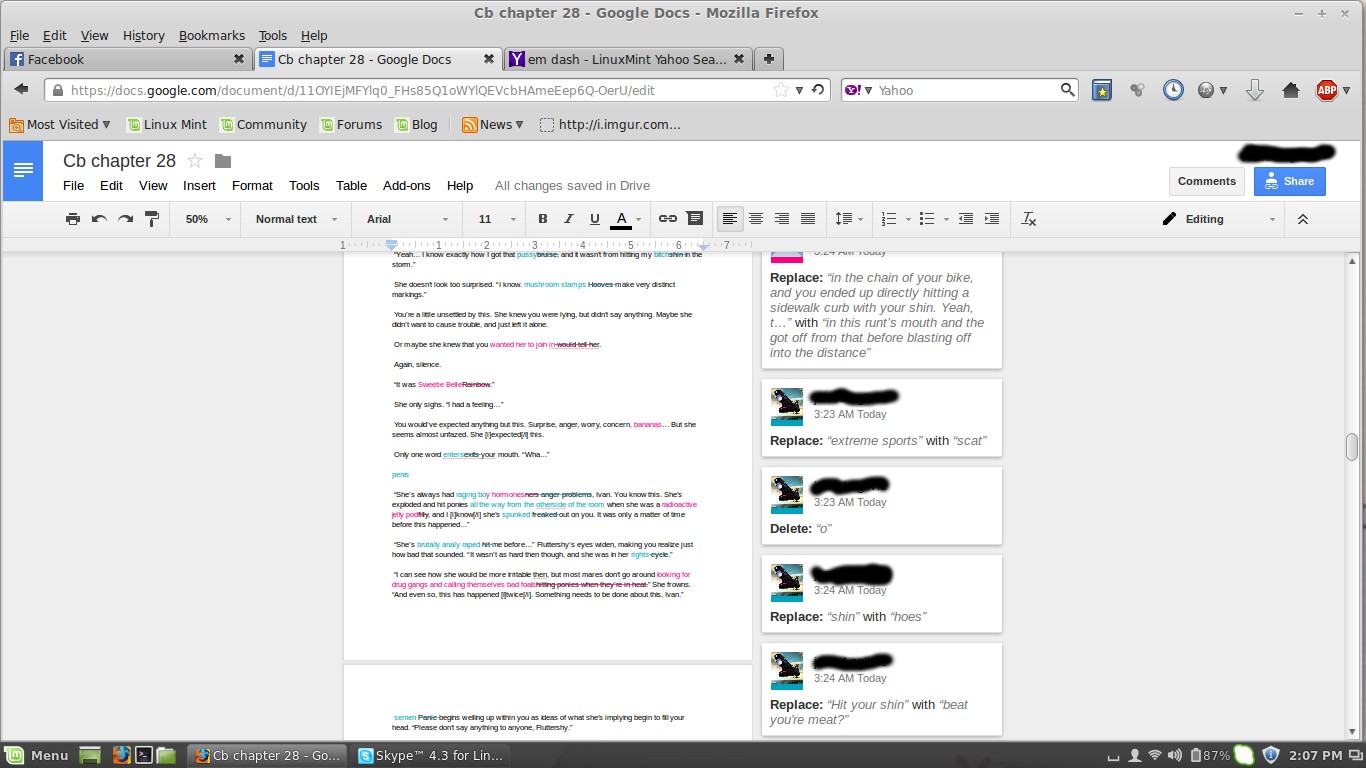
Task: Set right text alignment
Action: pyautogui.click(x=782, y=219)
